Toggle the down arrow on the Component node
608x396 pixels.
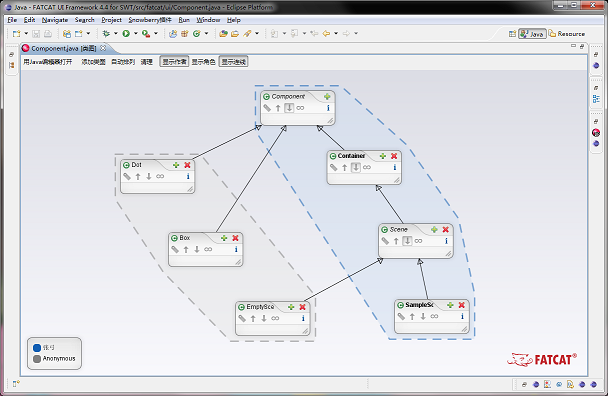[x=289, y=108]
